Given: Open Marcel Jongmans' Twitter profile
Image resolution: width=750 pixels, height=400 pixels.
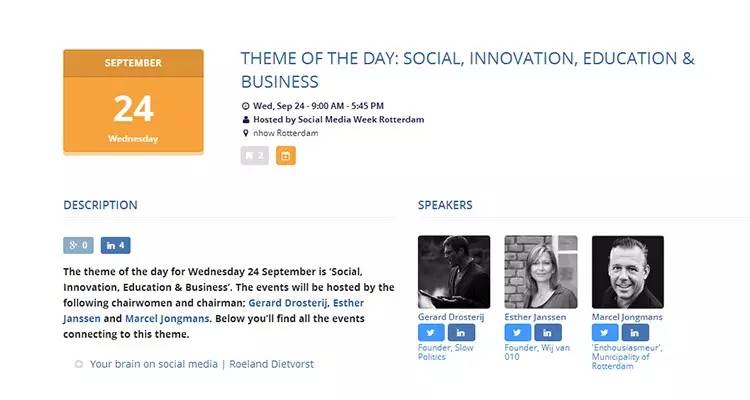Looking at the screenshot, I should [606, 333].
